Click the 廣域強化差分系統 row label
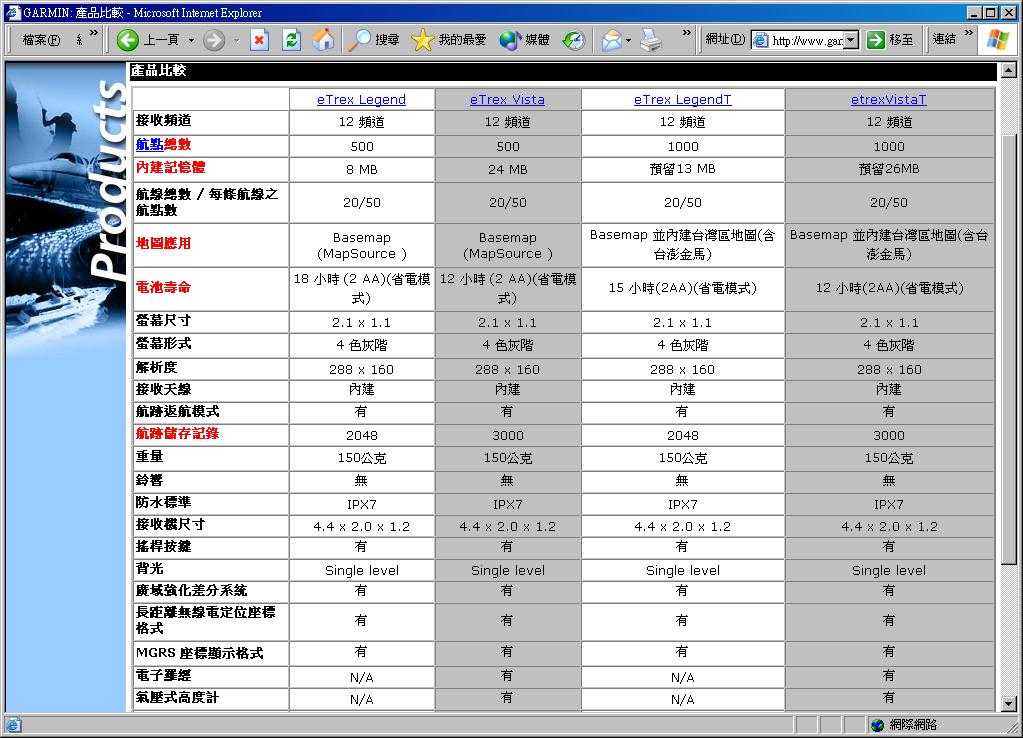 point(191,590)
